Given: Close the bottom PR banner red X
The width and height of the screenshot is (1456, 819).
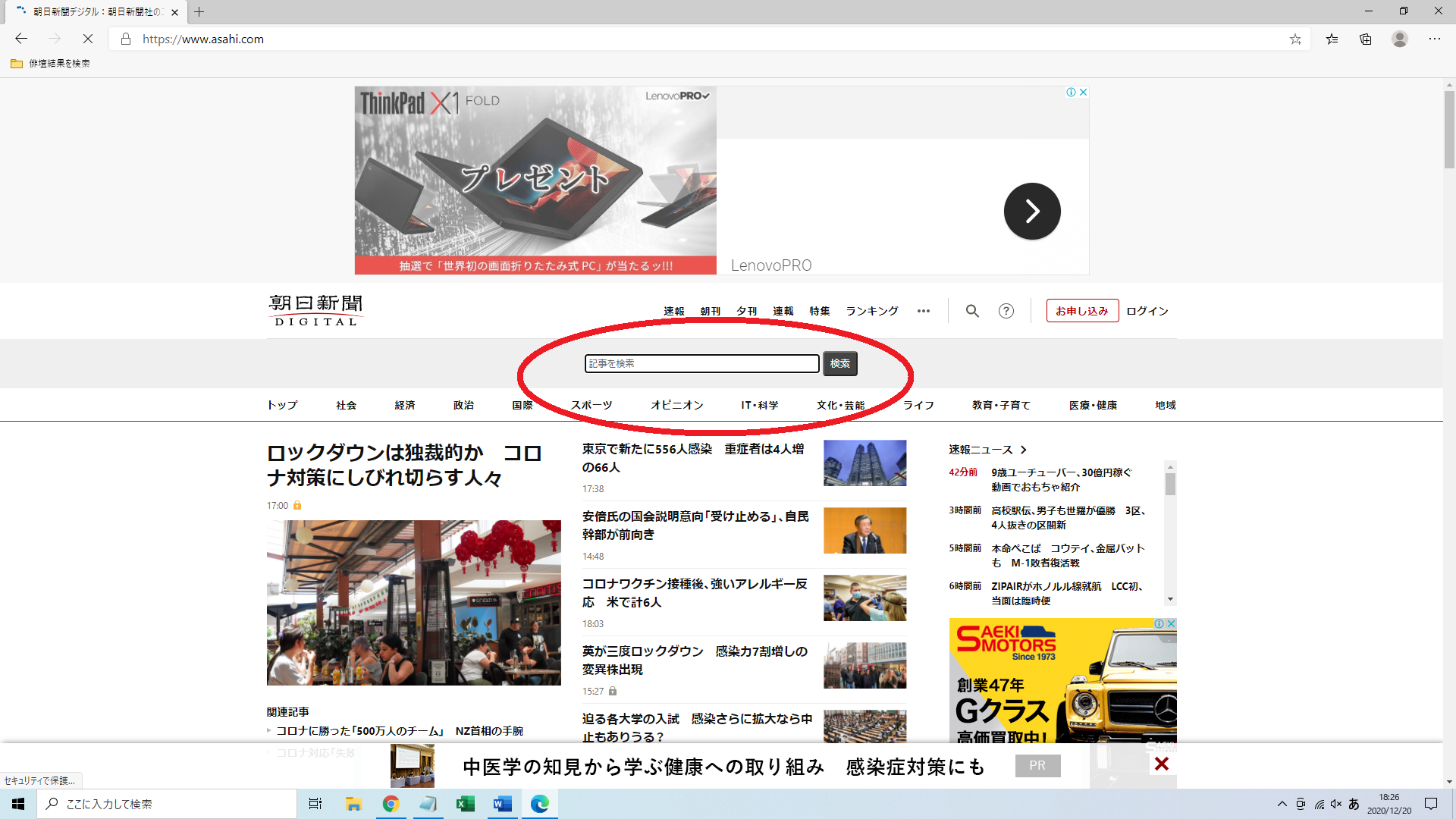Looking at the screenshot, I should pos(1161,764).
